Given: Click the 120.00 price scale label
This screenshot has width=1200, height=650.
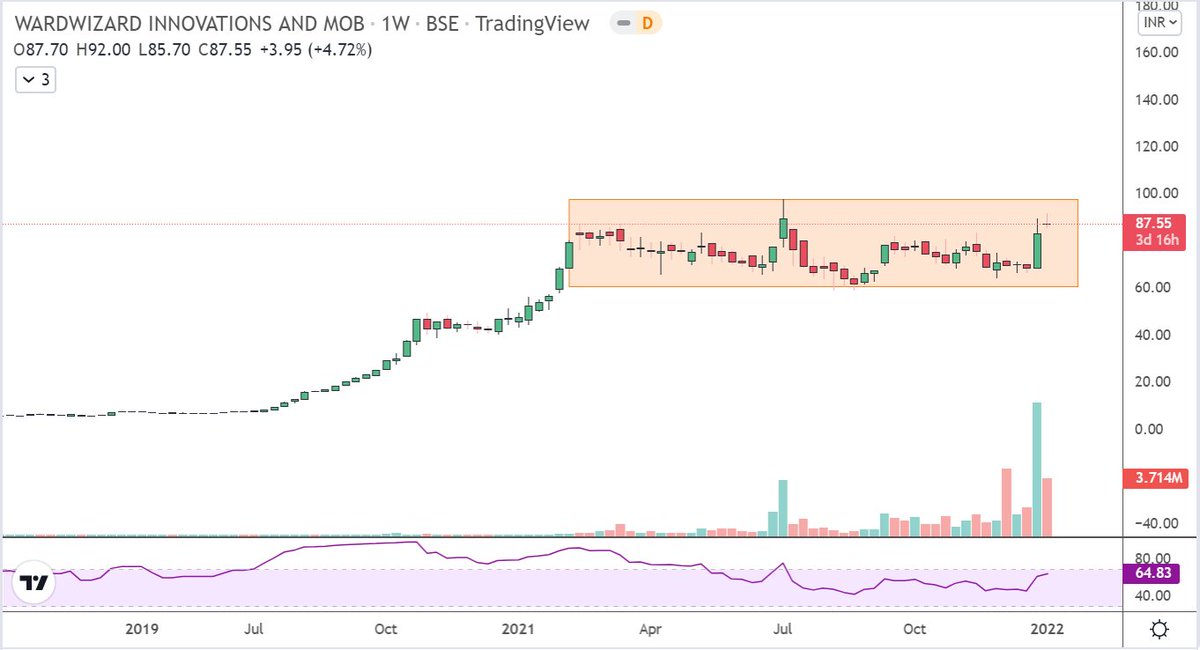Looking at the screenshot, I should point(1158,146).
